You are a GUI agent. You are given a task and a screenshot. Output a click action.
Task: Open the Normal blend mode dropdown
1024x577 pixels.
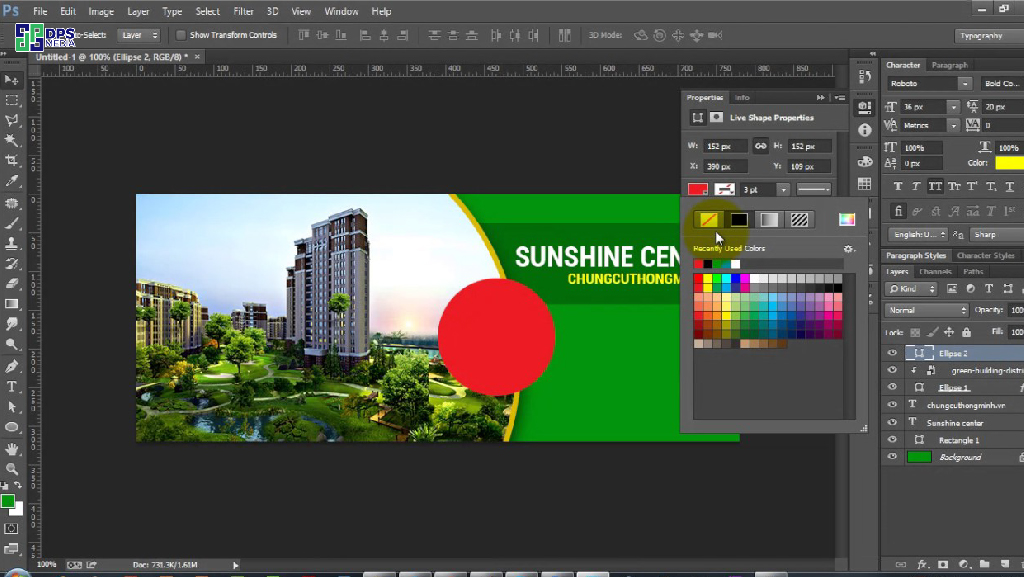tap(927, 310)
